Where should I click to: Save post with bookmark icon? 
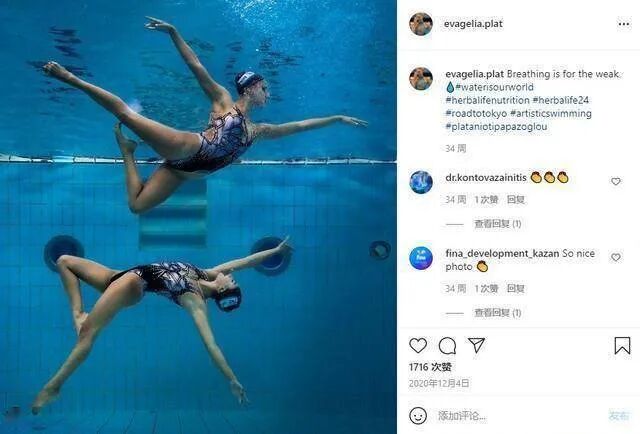622,345
